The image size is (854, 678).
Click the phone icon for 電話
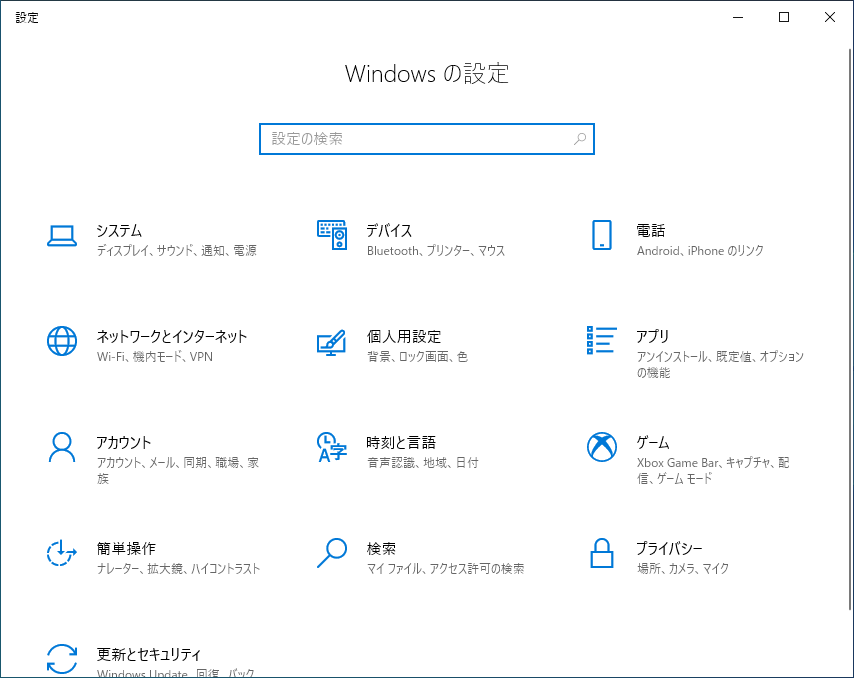602,235
